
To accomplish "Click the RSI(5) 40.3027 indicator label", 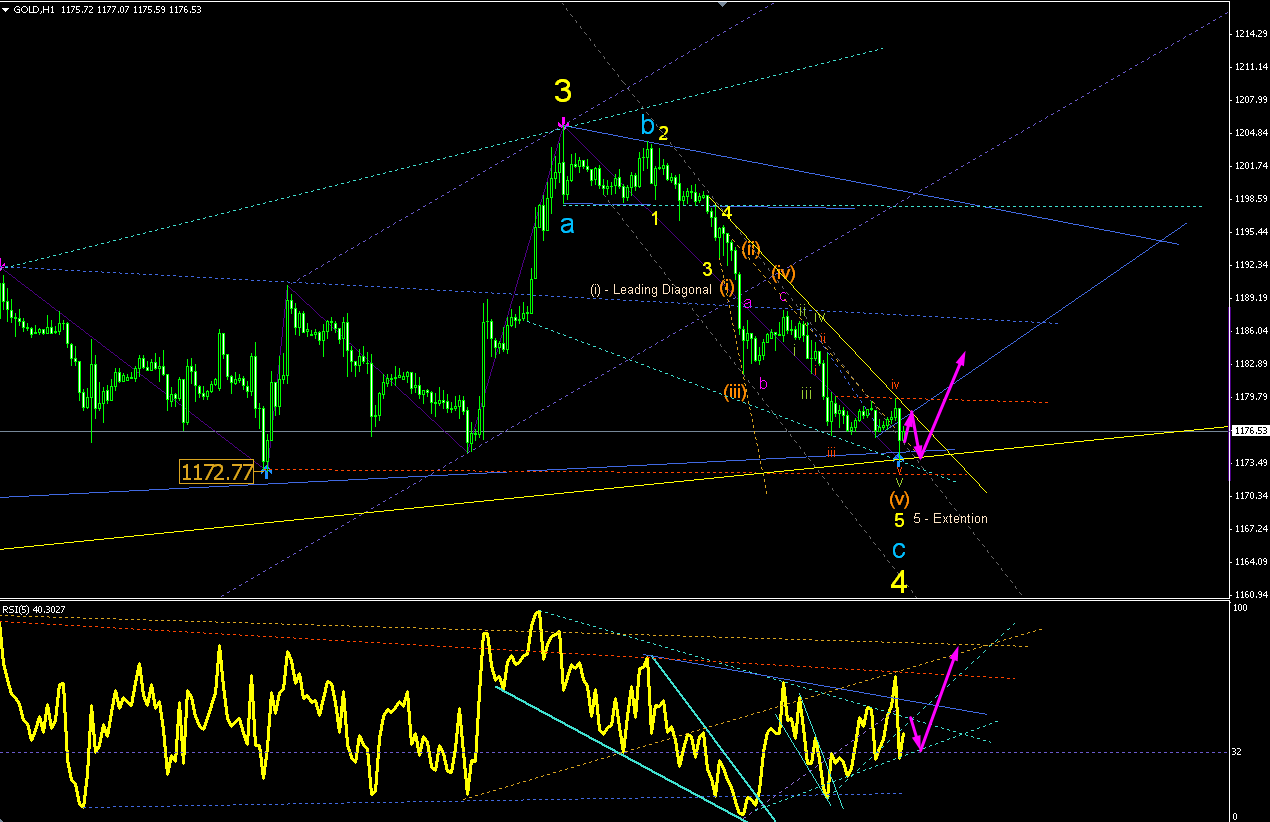I will (33, 609).
